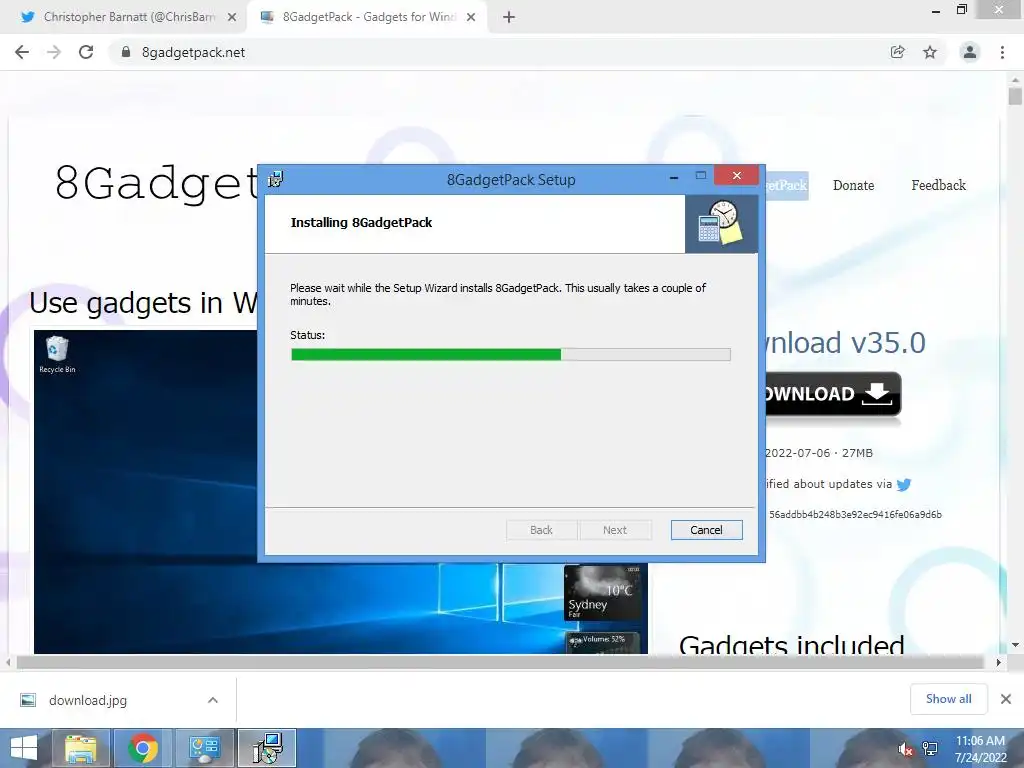This screenshot has width=1024, height=768.
Task: Reload the 8gadgetpack.net page
Action: tap(86, 52)
